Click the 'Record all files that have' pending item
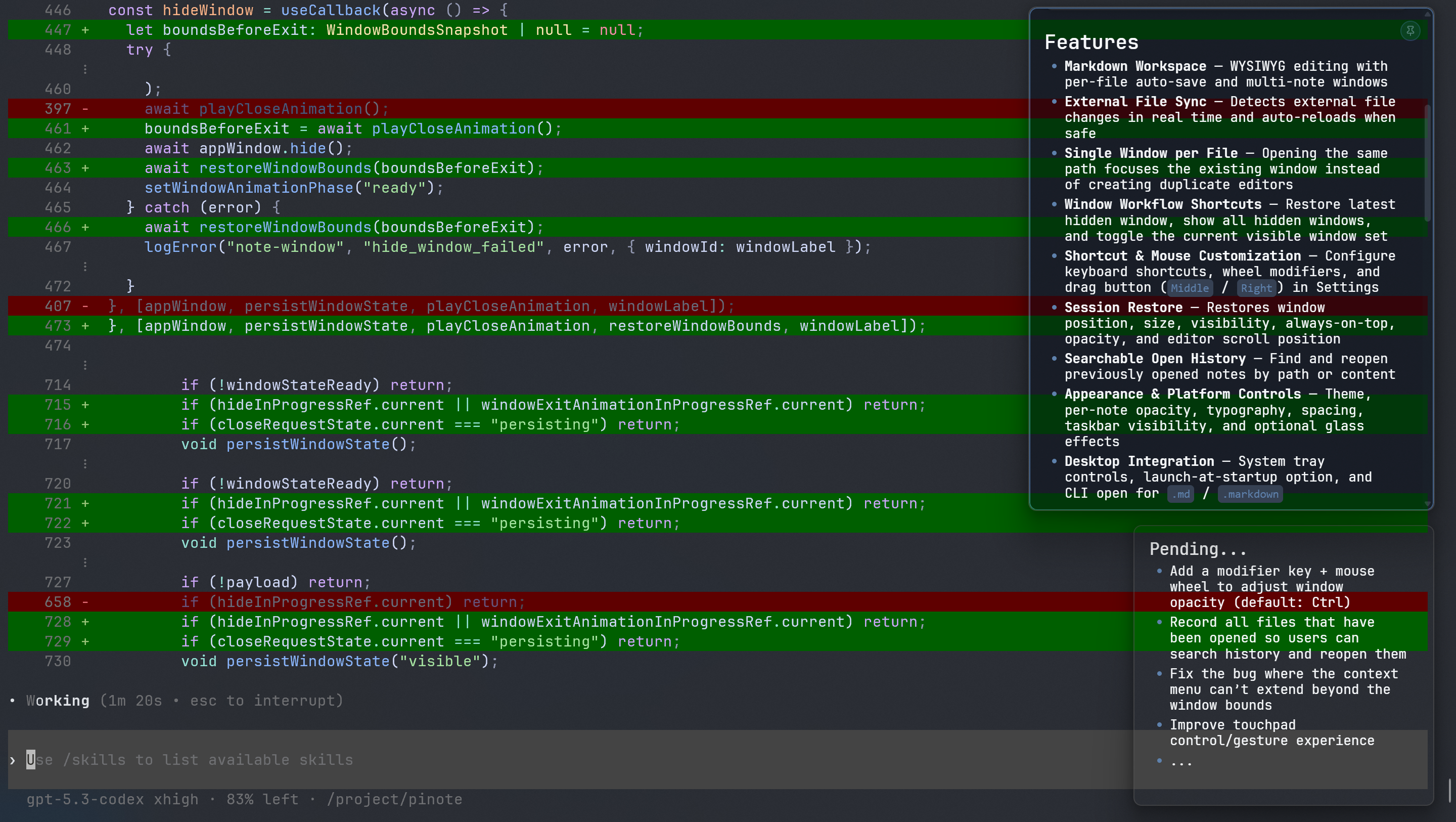The width and height of the screenshot is (1456, 822). (x=1287, y=637)
